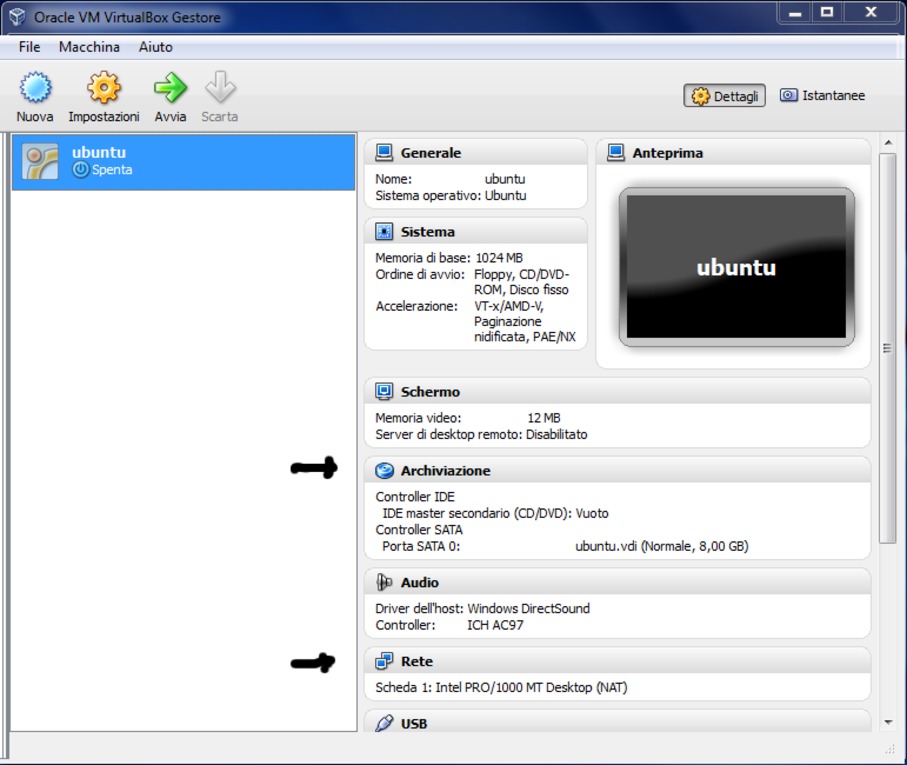Image resolution: width=907 pixels, height=765 pixels.
Task: Open the Schermo section header link
Action: 430,392
